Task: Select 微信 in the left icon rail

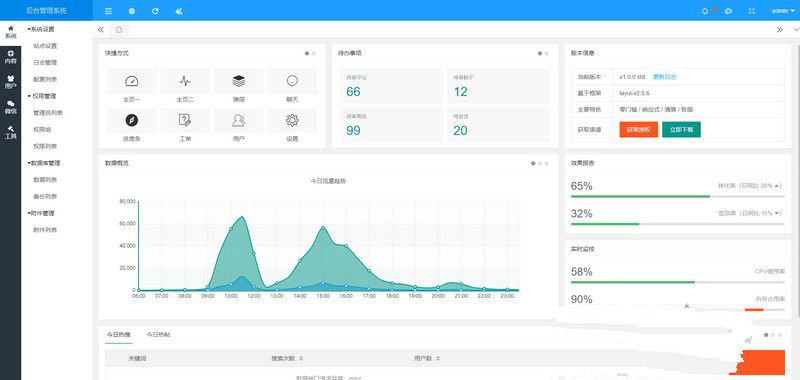Action: point(11,107)
